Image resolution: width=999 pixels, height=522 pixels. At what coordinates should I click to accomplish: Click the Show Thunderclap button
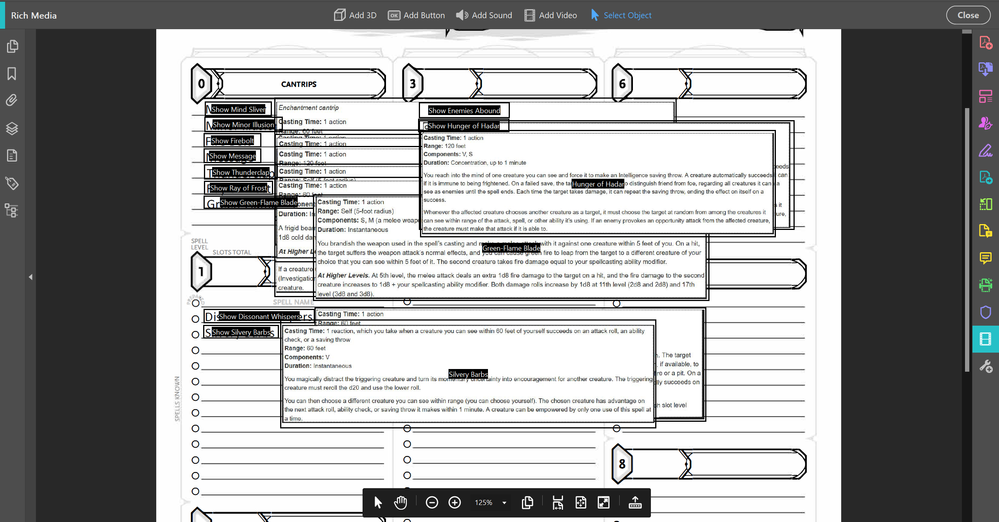pyautogui.click(x=241, y=173)
